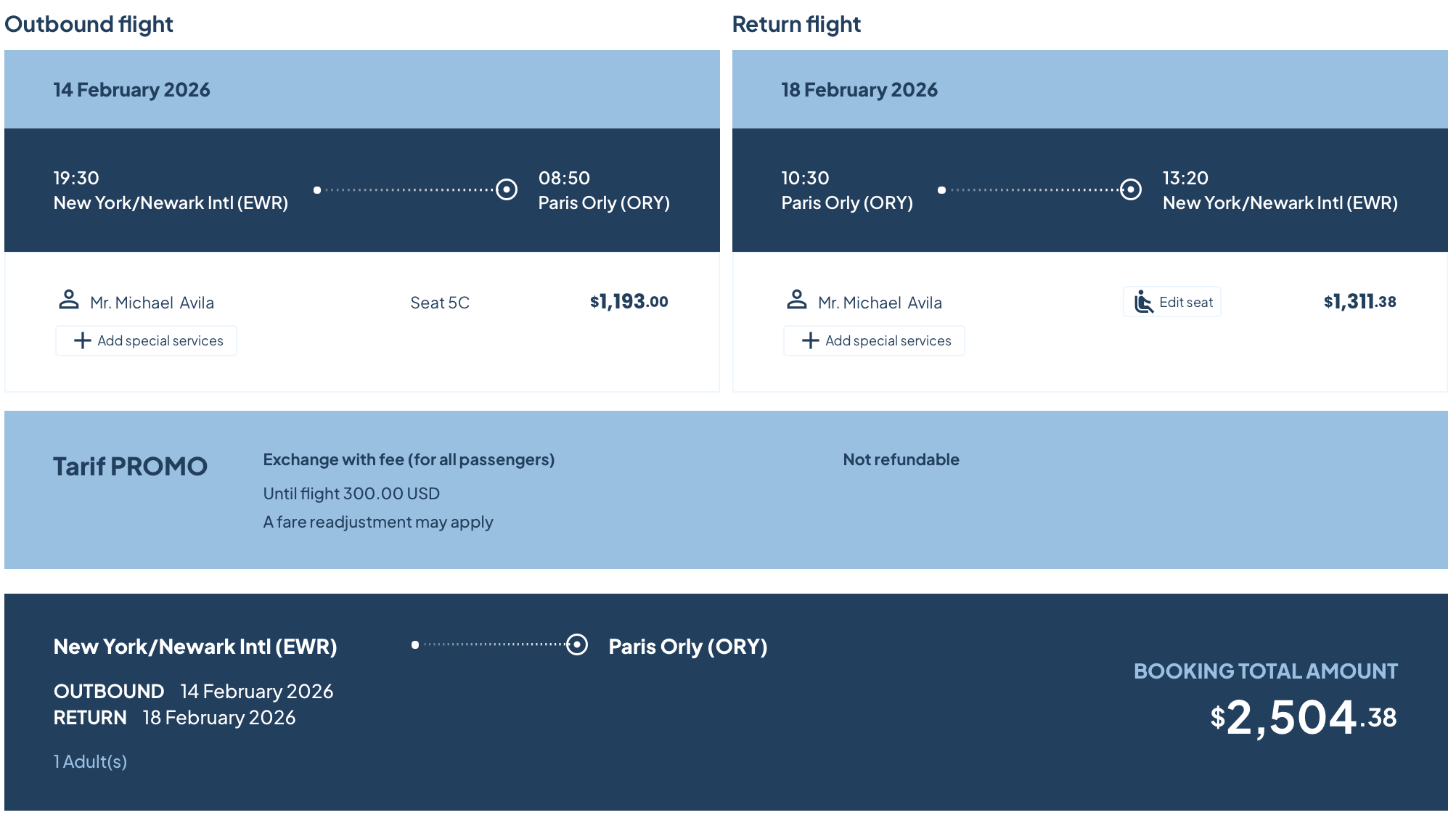Add special services to the return flight
1456x823 pixels.
(875, 340)
